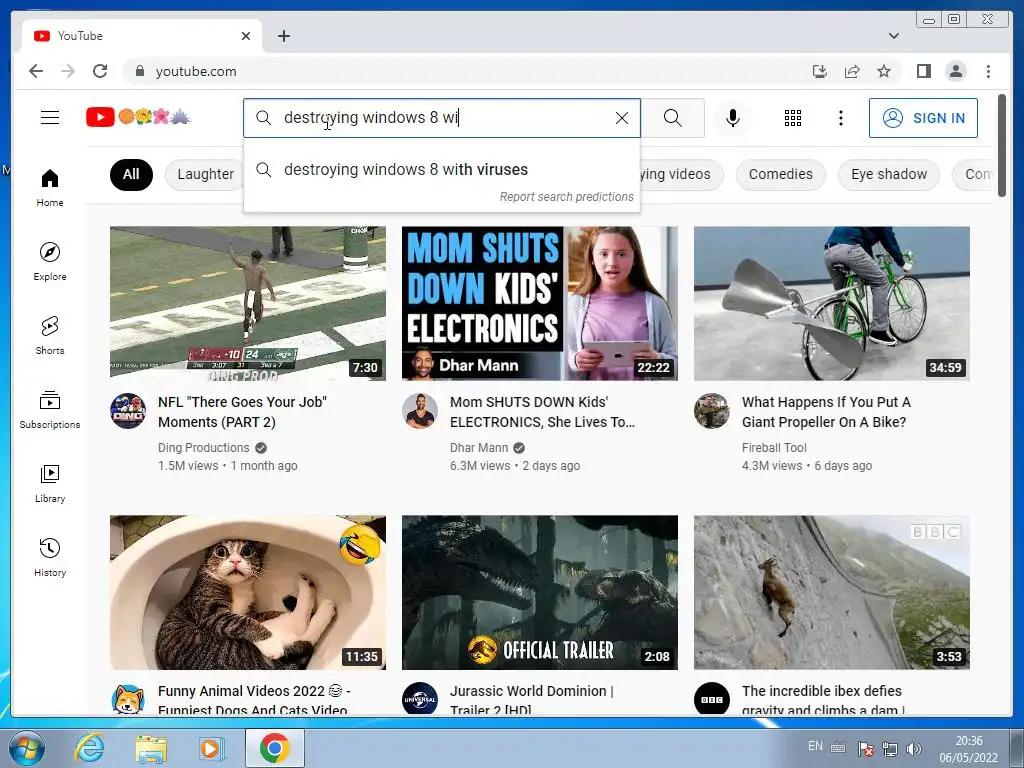Click Report search predictions link
The width and height of the screenshot is (1024, 768).
[x=566, y=197]
